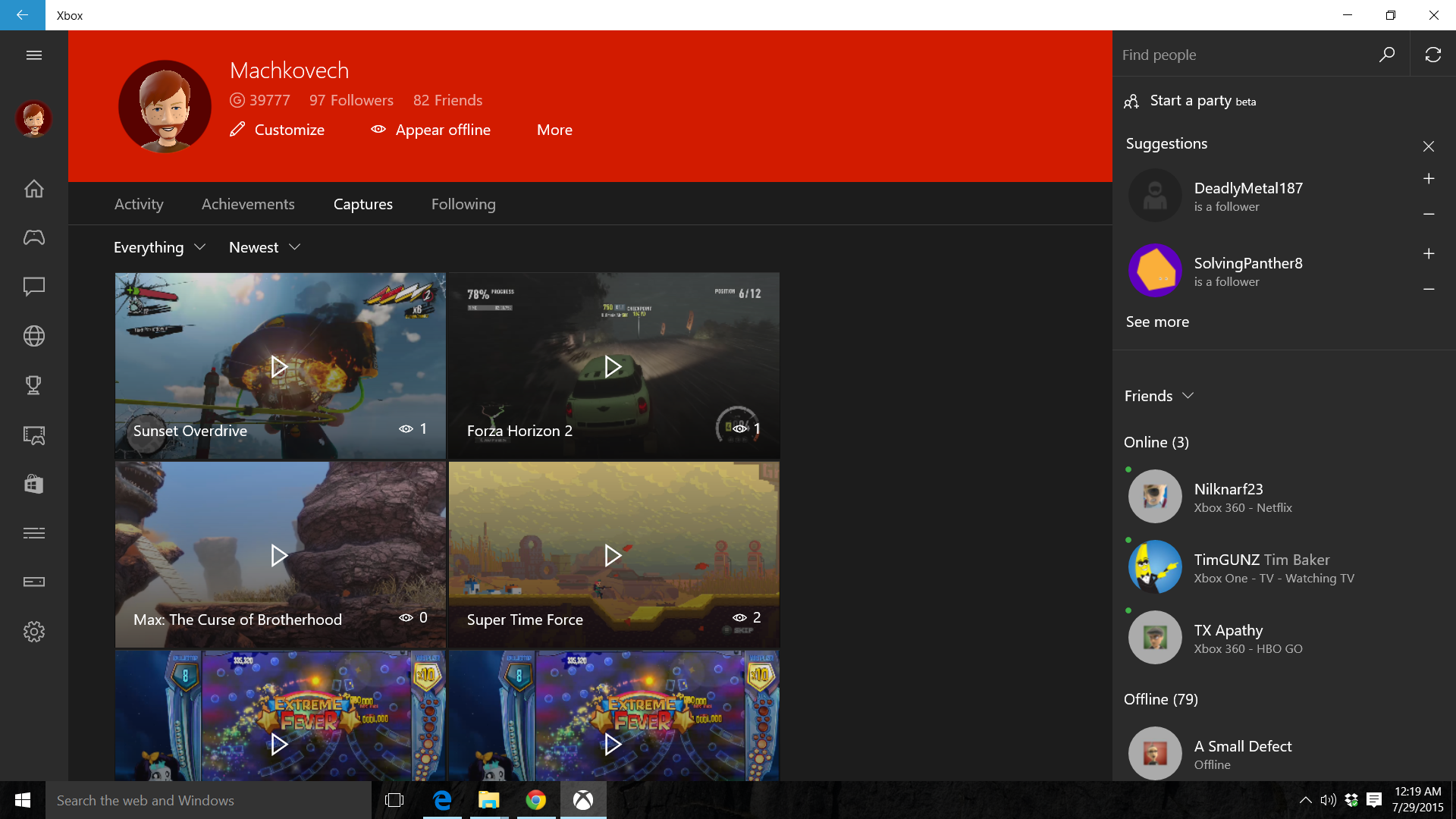The height and width of the screenshot is (819, 1456).
Task: Switch to the Following tab
Action: (463, 204)
